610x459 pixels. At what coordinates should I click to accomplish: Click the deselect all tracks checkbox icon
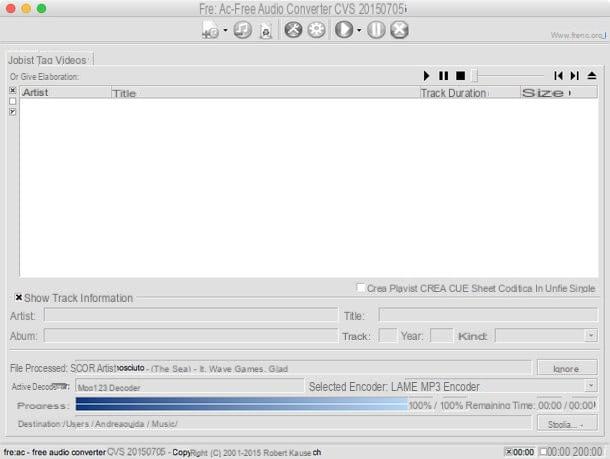(13, 101)
